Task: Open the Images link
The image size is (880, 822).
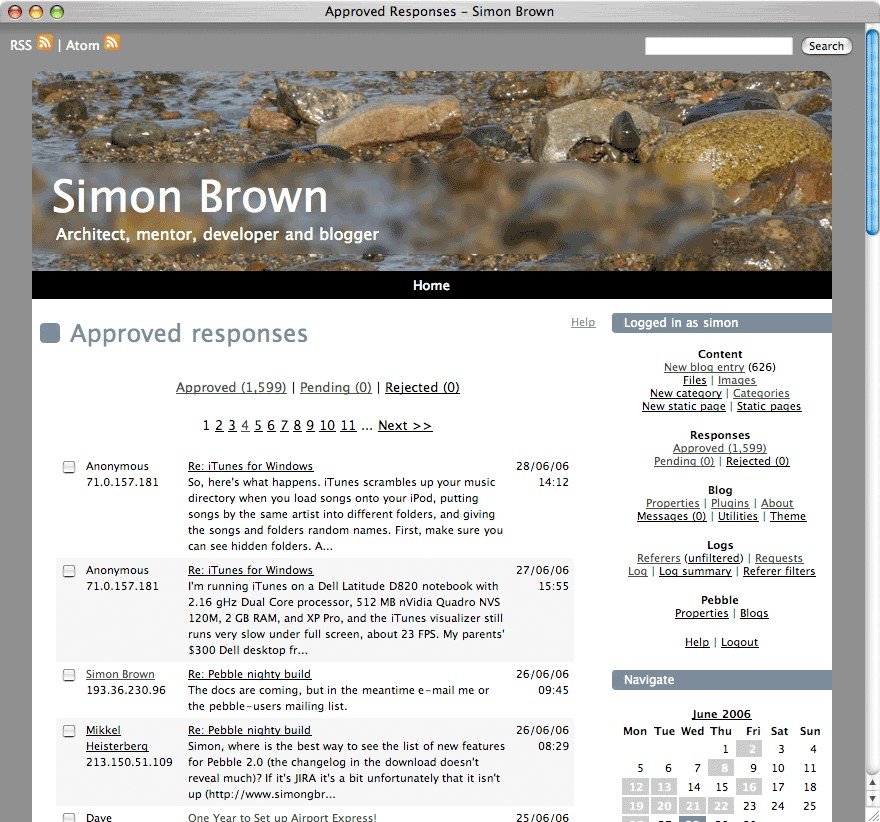Action: 736,380
